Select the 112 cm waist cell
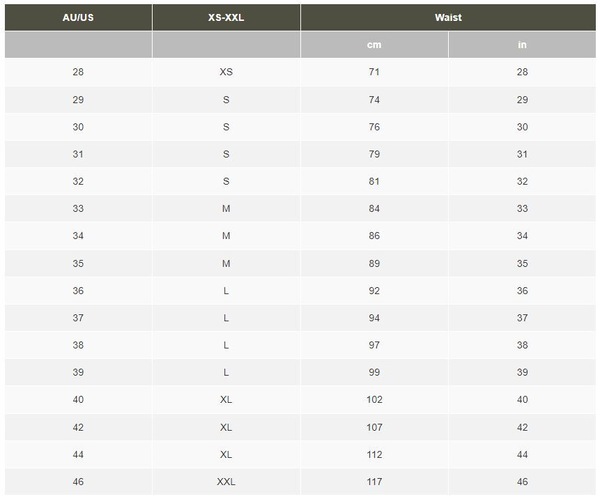 tap(374, 455)
